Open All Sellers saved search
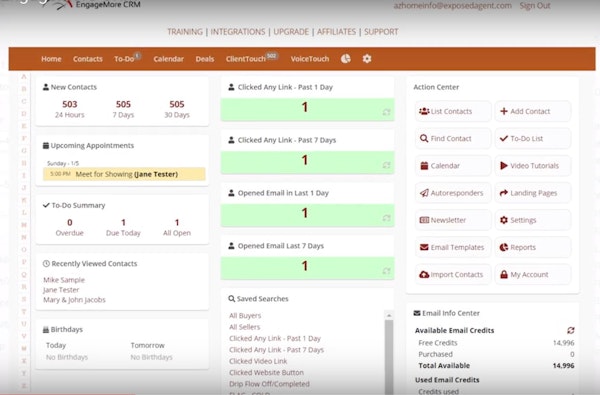This screenshot has width=600, height=395. (245, 327)
